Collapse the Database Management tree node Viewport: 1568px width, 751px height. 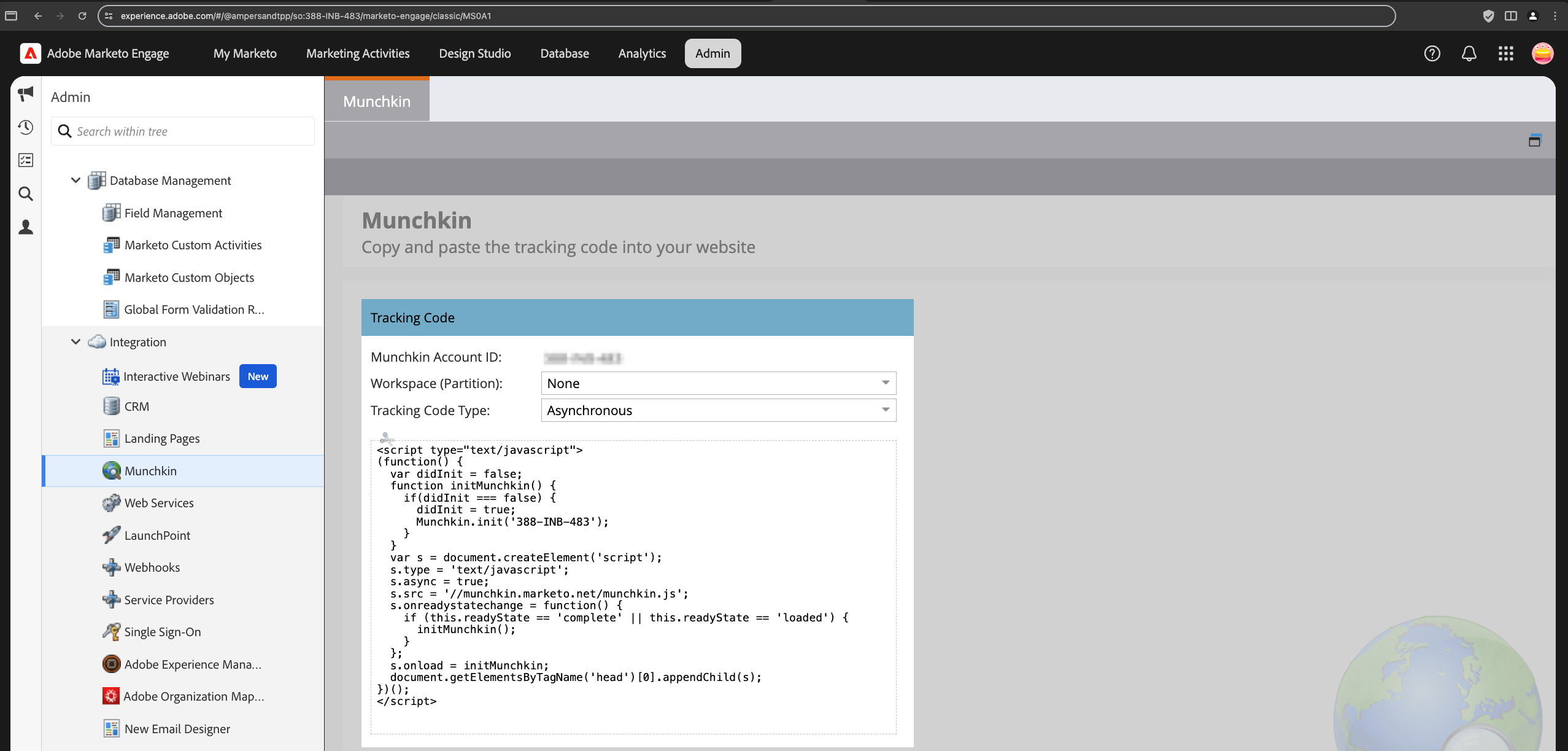click(x=75, y=180)
